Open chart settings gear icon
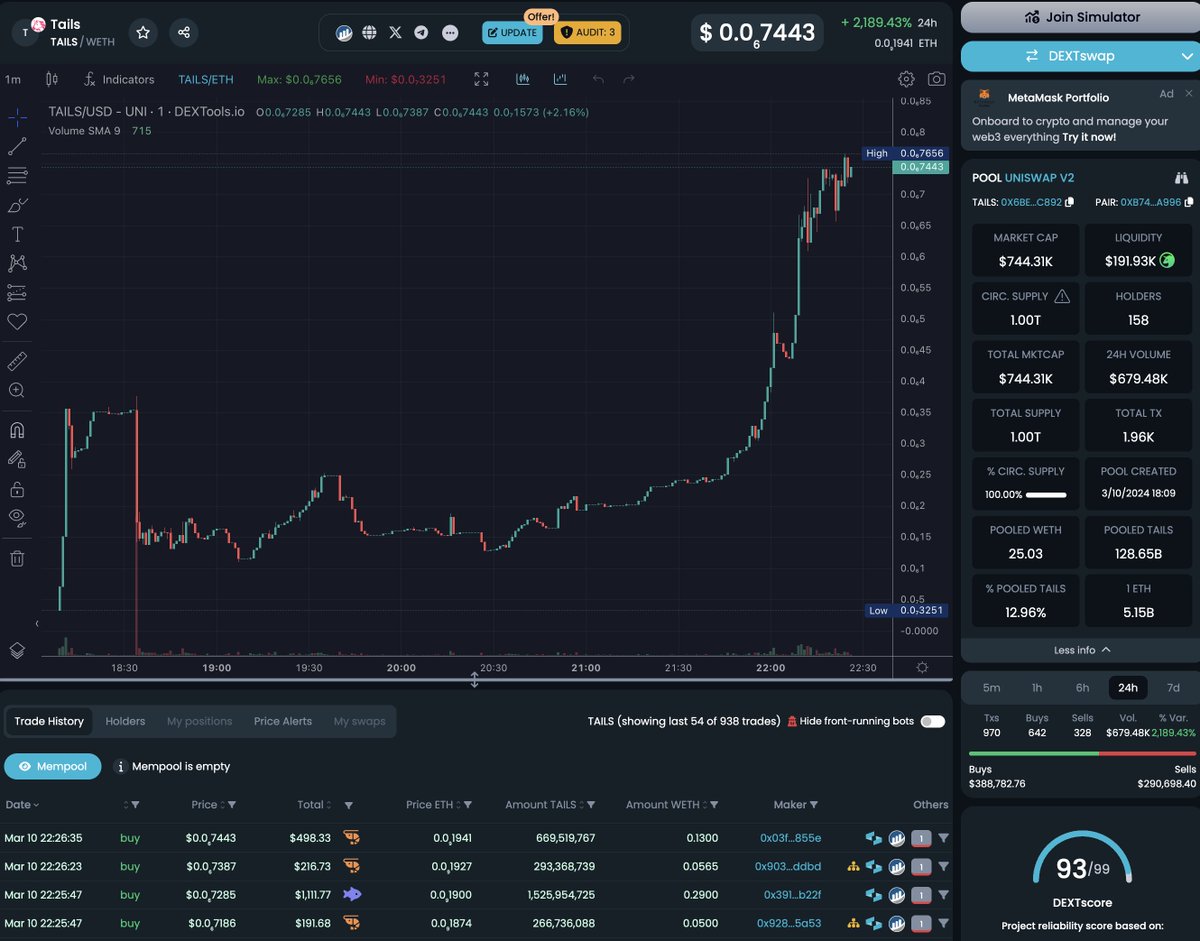The height and width of the screenshot is (941, 1200). [x=906, y=79]
